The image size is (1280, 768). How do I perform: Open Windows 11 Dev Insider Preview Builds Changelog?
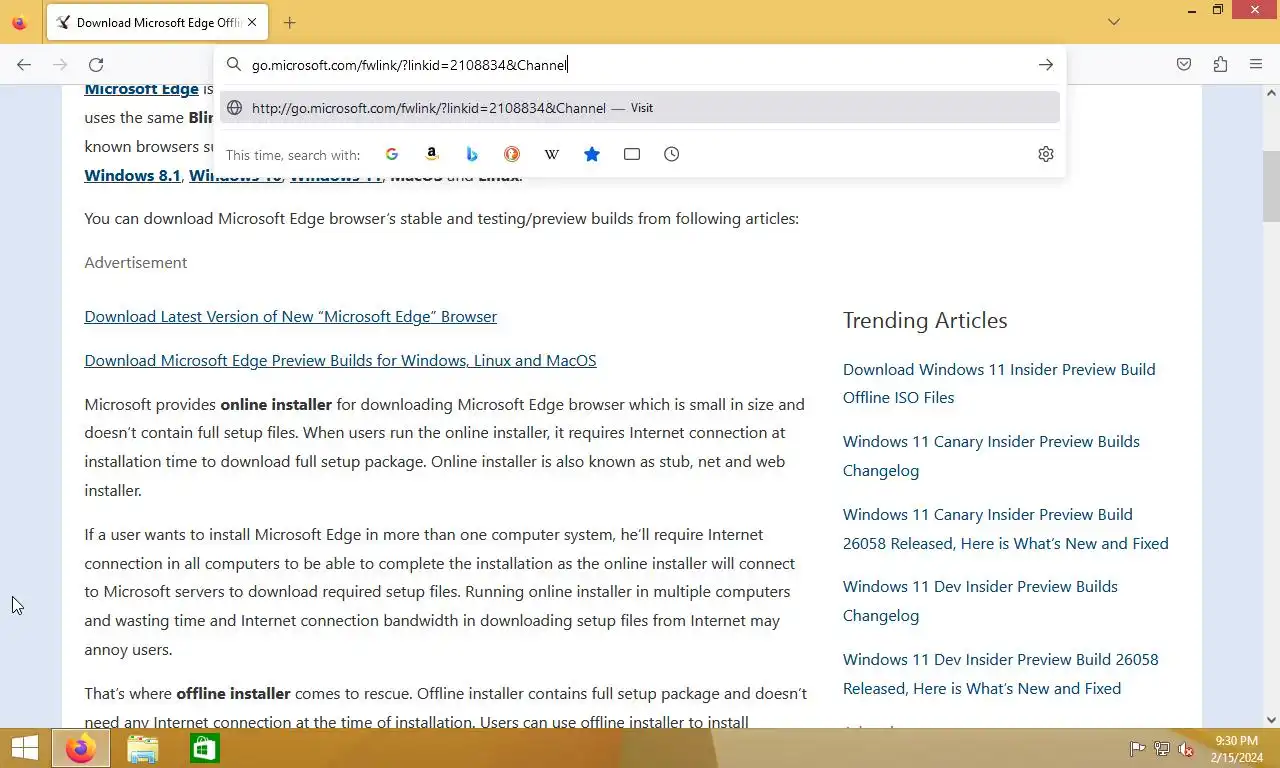point(980,600)
